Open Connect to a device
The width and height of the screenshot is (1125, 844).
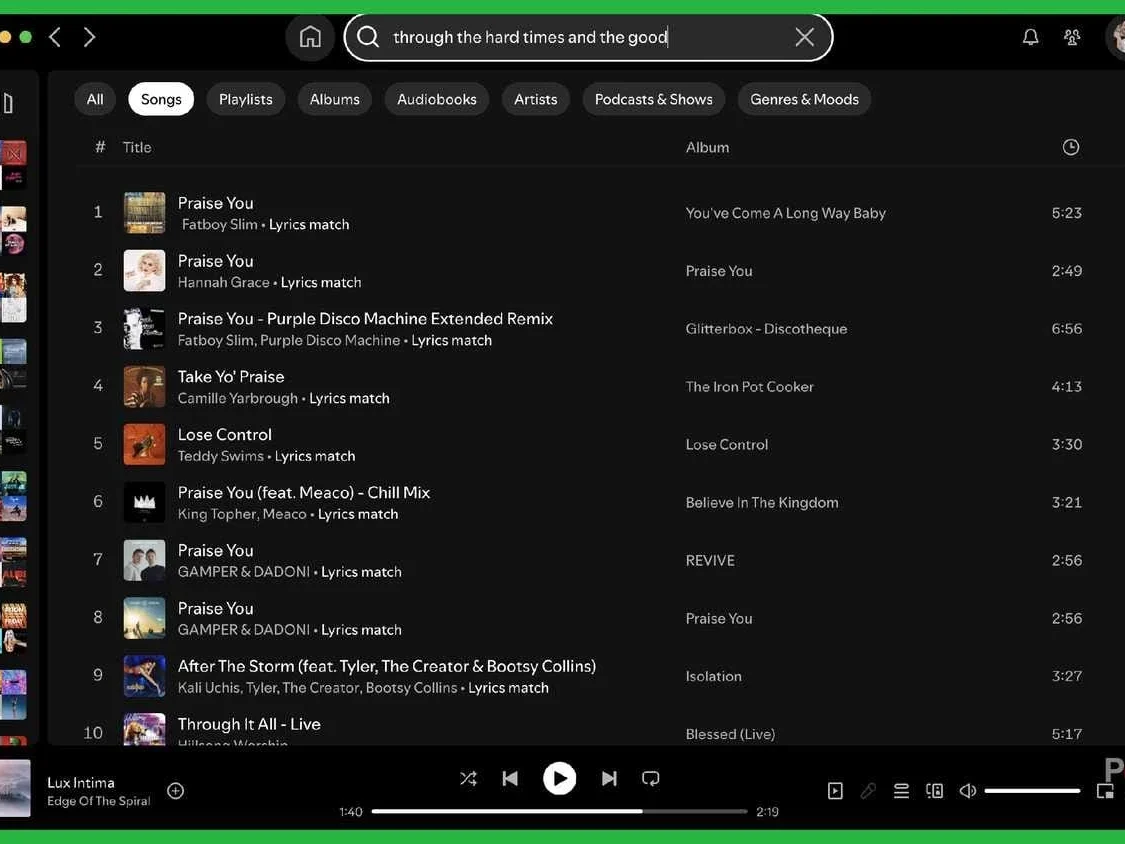click(934, 790)
